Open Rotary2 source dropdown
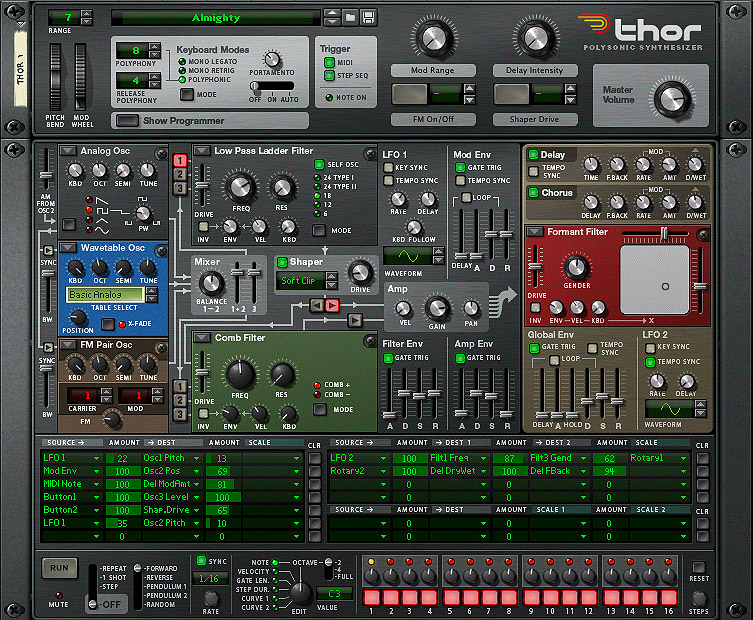Image resolution: width=753 pixels, height=620 pixels. pyautogui.click(x=383, y=472)
